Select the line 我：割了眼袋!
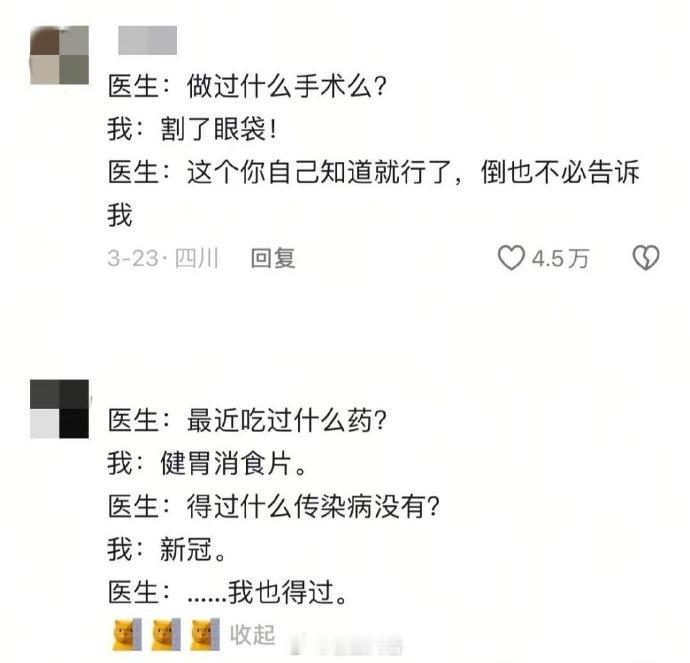The width and height of the screenshot is (690, 663). click(x=193, y=129)
